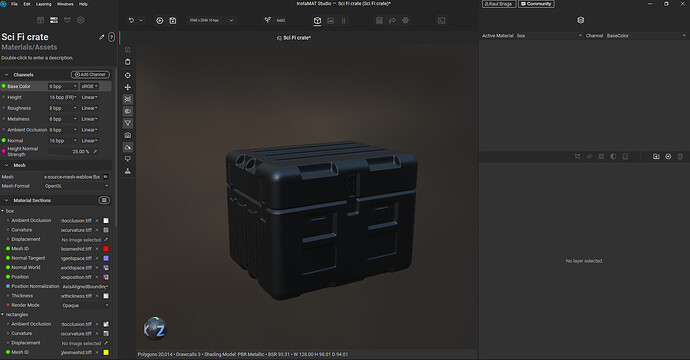Click the filter funnel icon in viewport sidebar
Screen dimensions: 690x360
click(128, 123)
